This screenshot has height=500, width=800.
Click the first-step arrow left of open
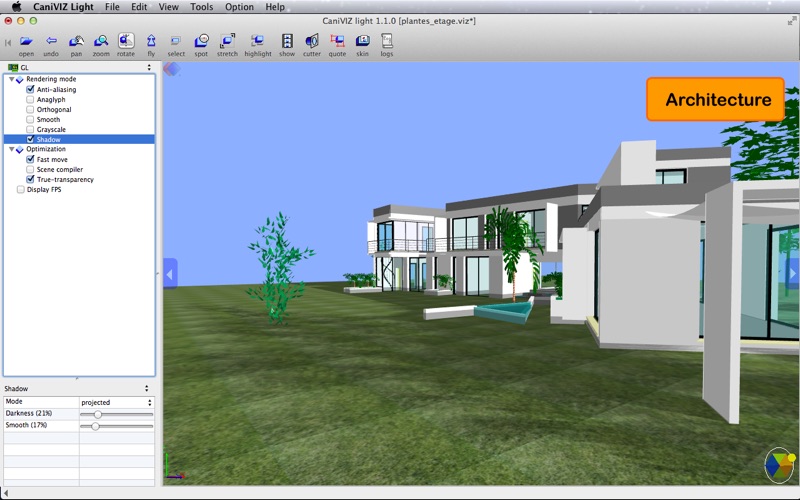click(8, 43)
